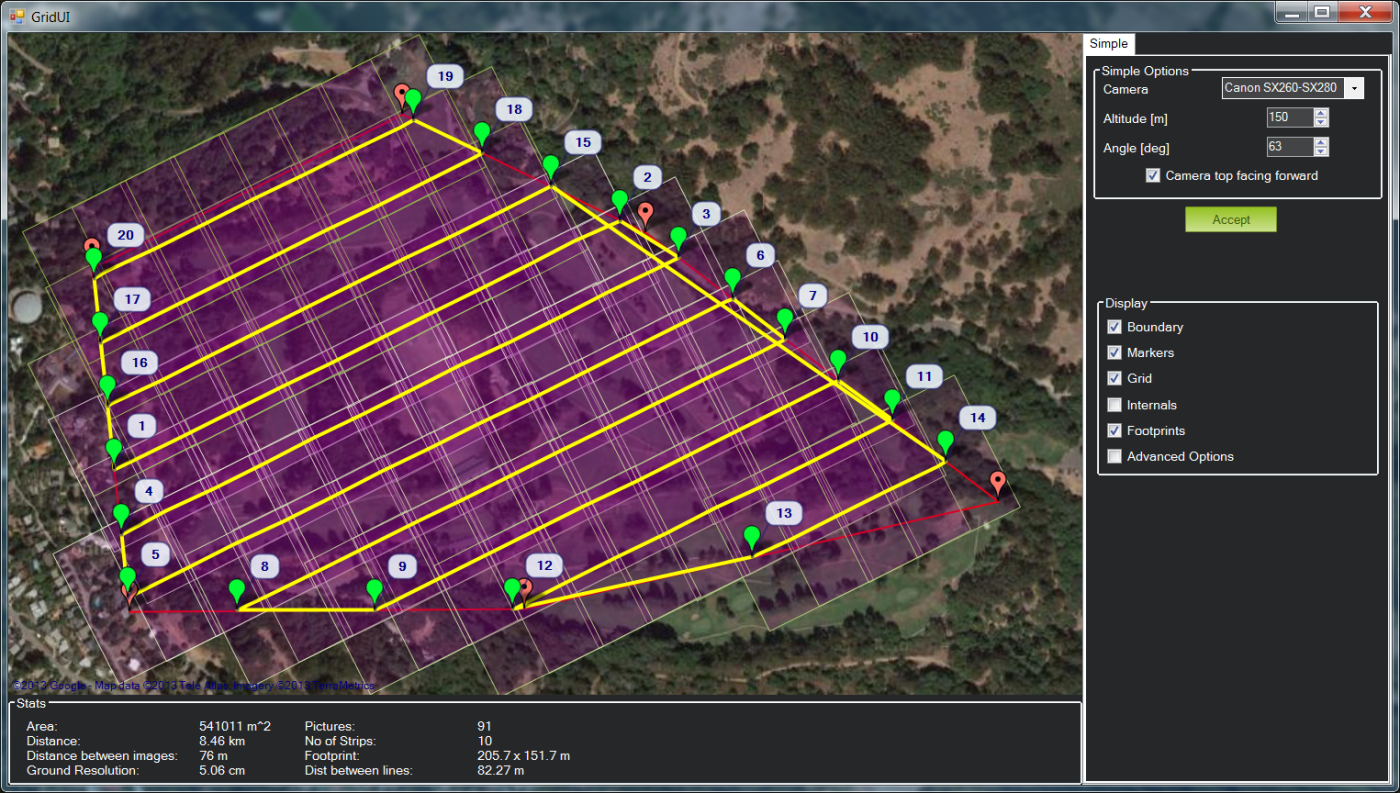Click the Footprint value 205.7 x 151.7 m

524,756
